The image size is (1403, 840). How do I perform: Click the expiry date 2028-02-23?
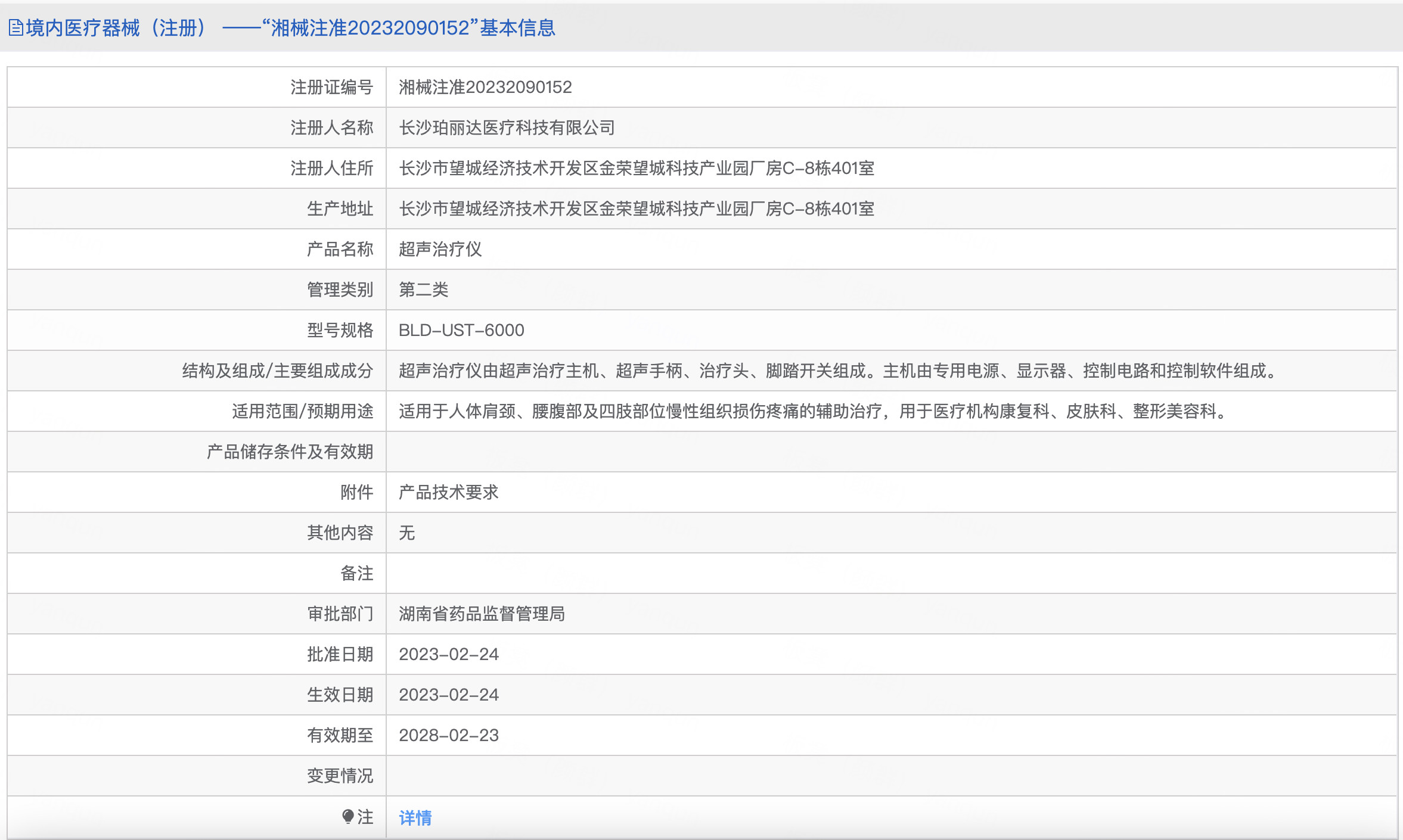449,735
